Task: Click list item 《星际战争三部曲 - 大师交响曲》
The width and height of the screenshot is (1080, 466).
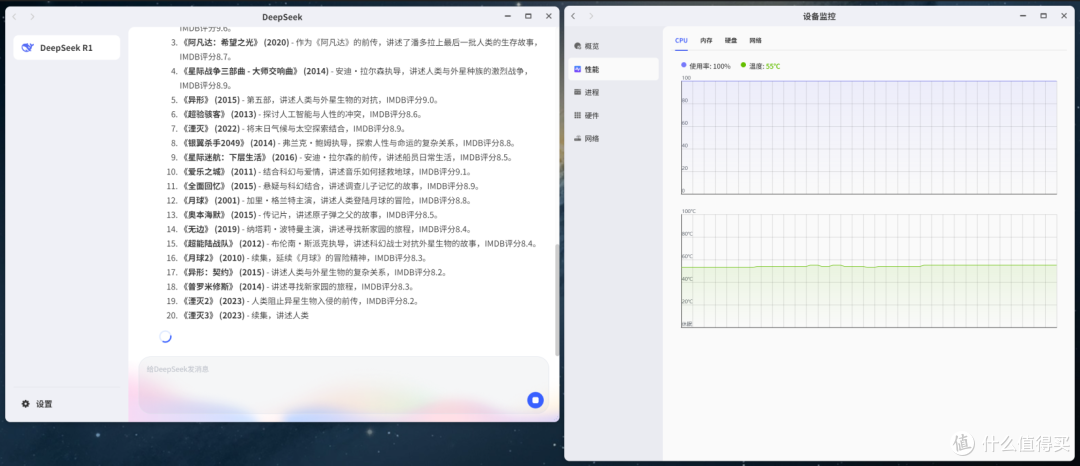Action: coord(350,78)
